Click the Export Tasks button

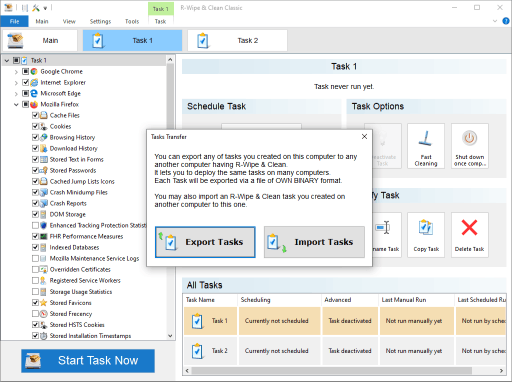[x=205, y=242]
